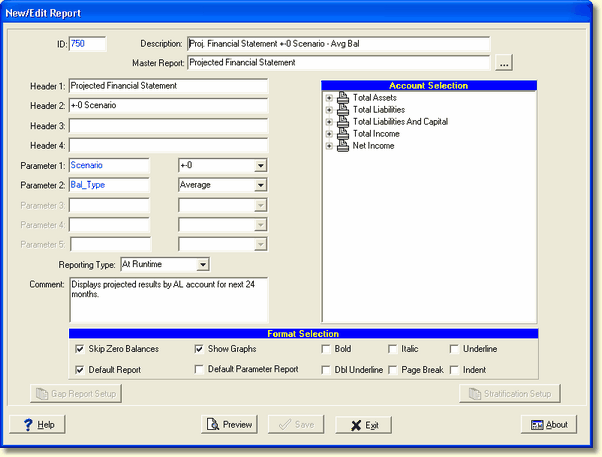Image resolution: width=602 pixels, height=457 pixels.
Task: Open the Scenario value dropdown
Action: click(259, 165)
